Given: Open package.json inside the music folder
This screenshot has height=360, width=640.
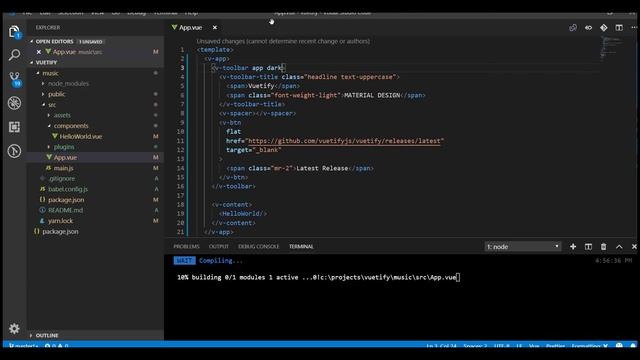Looking at the screenshot, I should (x=66, y=200).
